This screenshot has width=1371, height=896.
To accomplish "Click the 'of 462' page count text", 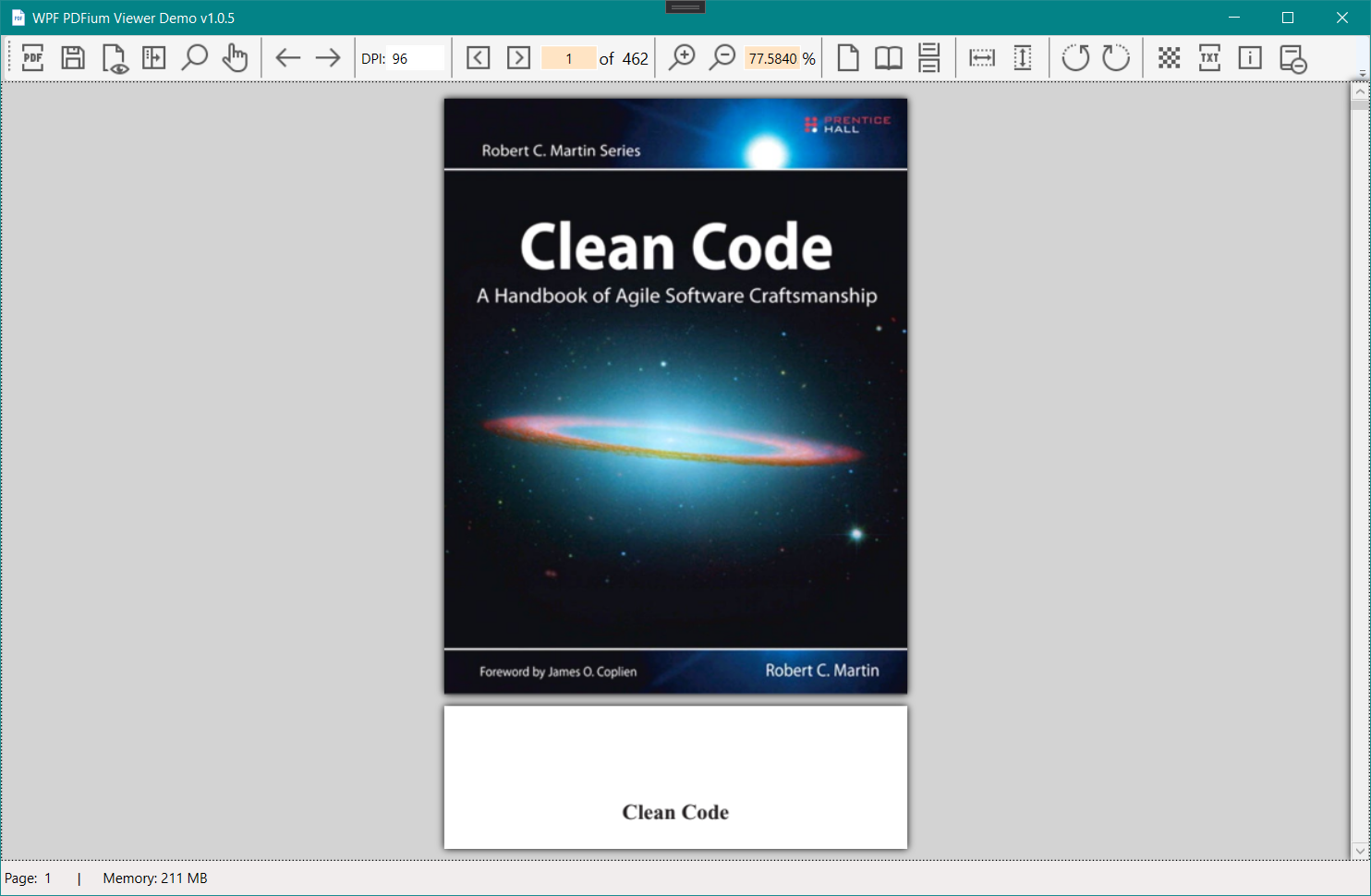I will coord(624,58).
